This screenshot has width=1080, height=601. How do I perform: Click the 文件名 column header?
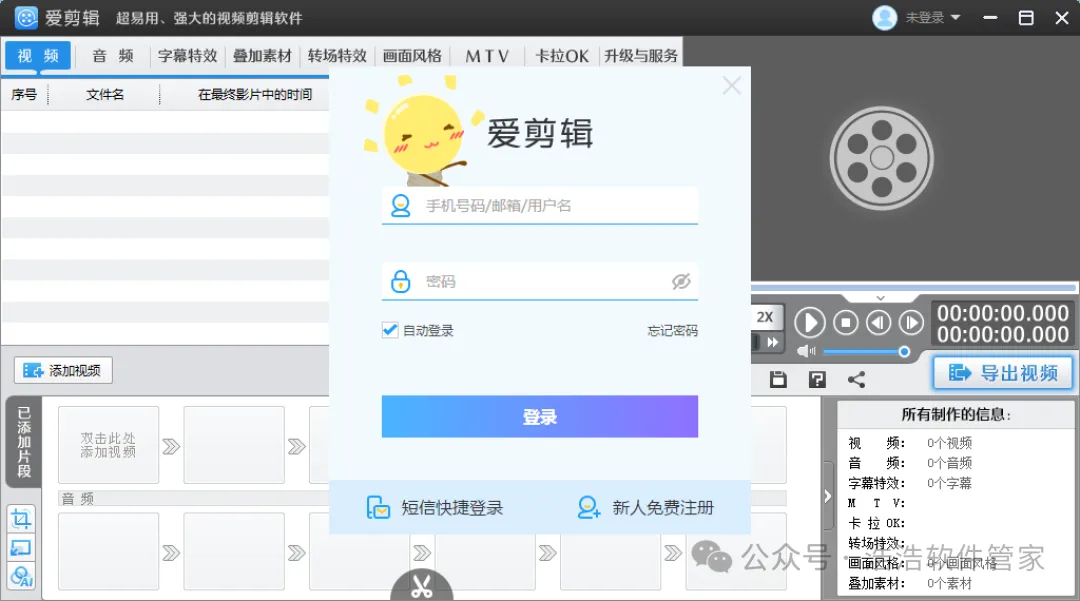point(105,94)
